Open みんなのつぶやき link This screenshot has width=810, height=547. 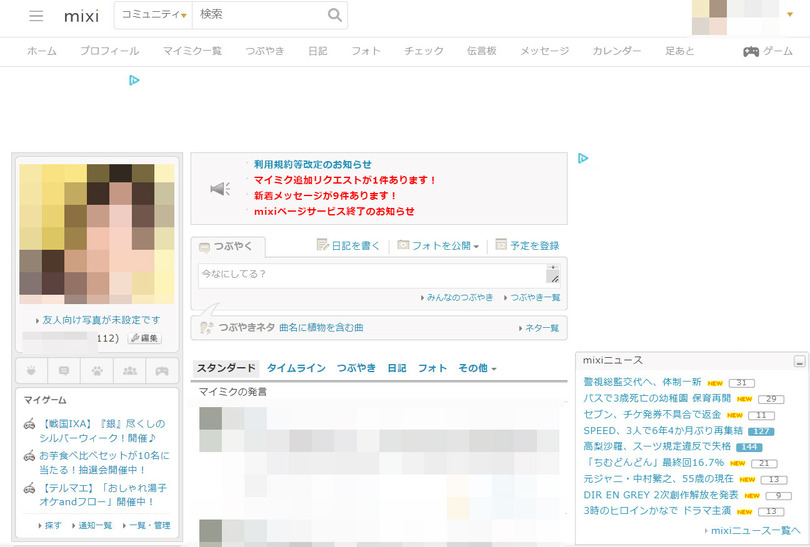pos(460,298)
